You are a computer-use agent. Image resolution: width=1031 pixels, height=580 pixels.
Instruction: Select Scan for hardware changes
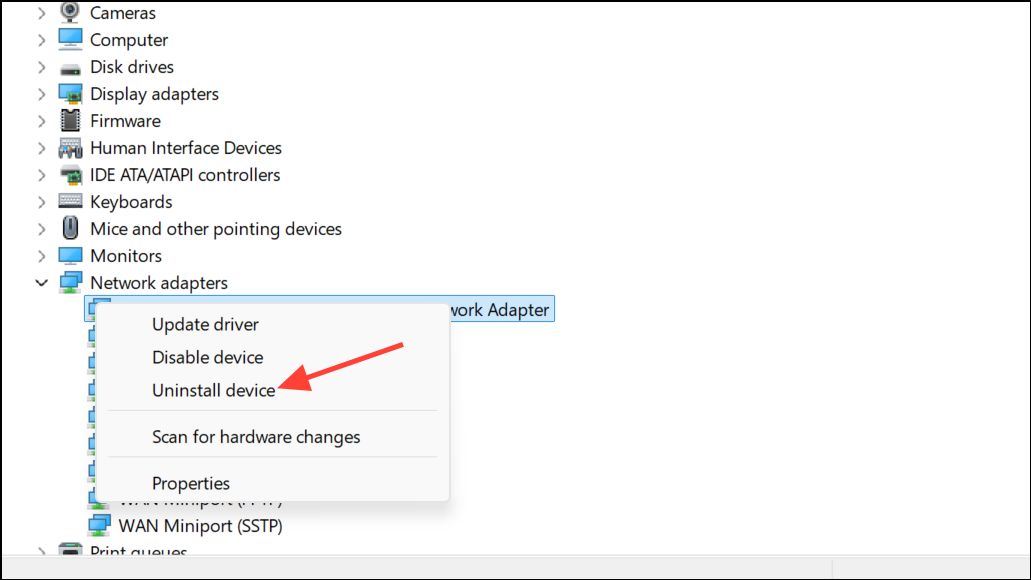255,437
